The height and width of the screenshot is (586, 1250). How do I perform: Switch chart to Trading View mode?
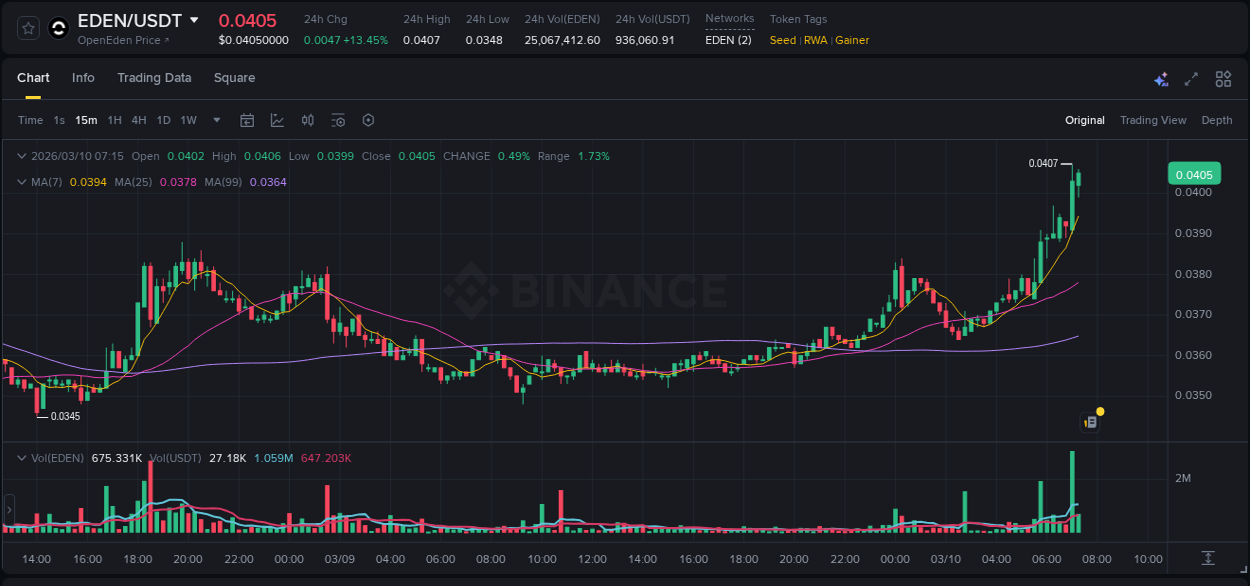point(1153,120)
